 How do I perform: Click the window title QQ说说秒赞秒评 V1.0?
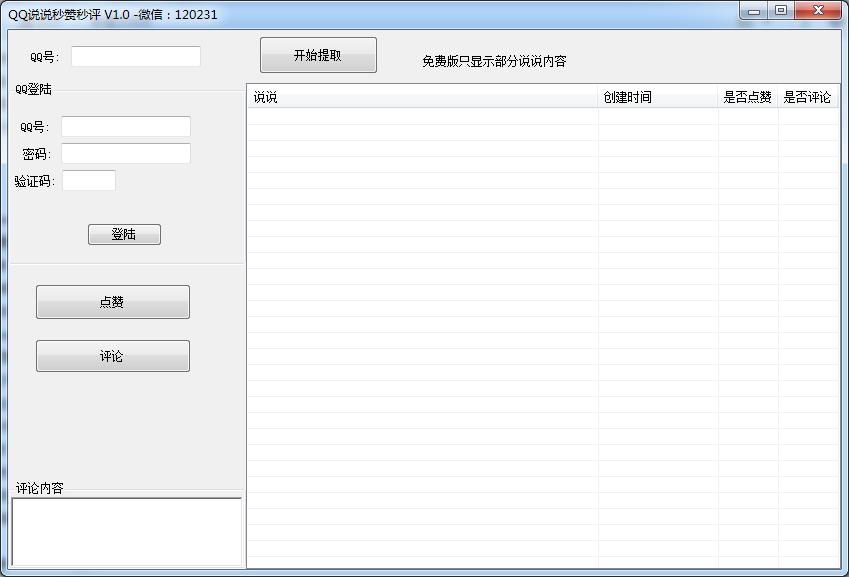coord(69,15)
